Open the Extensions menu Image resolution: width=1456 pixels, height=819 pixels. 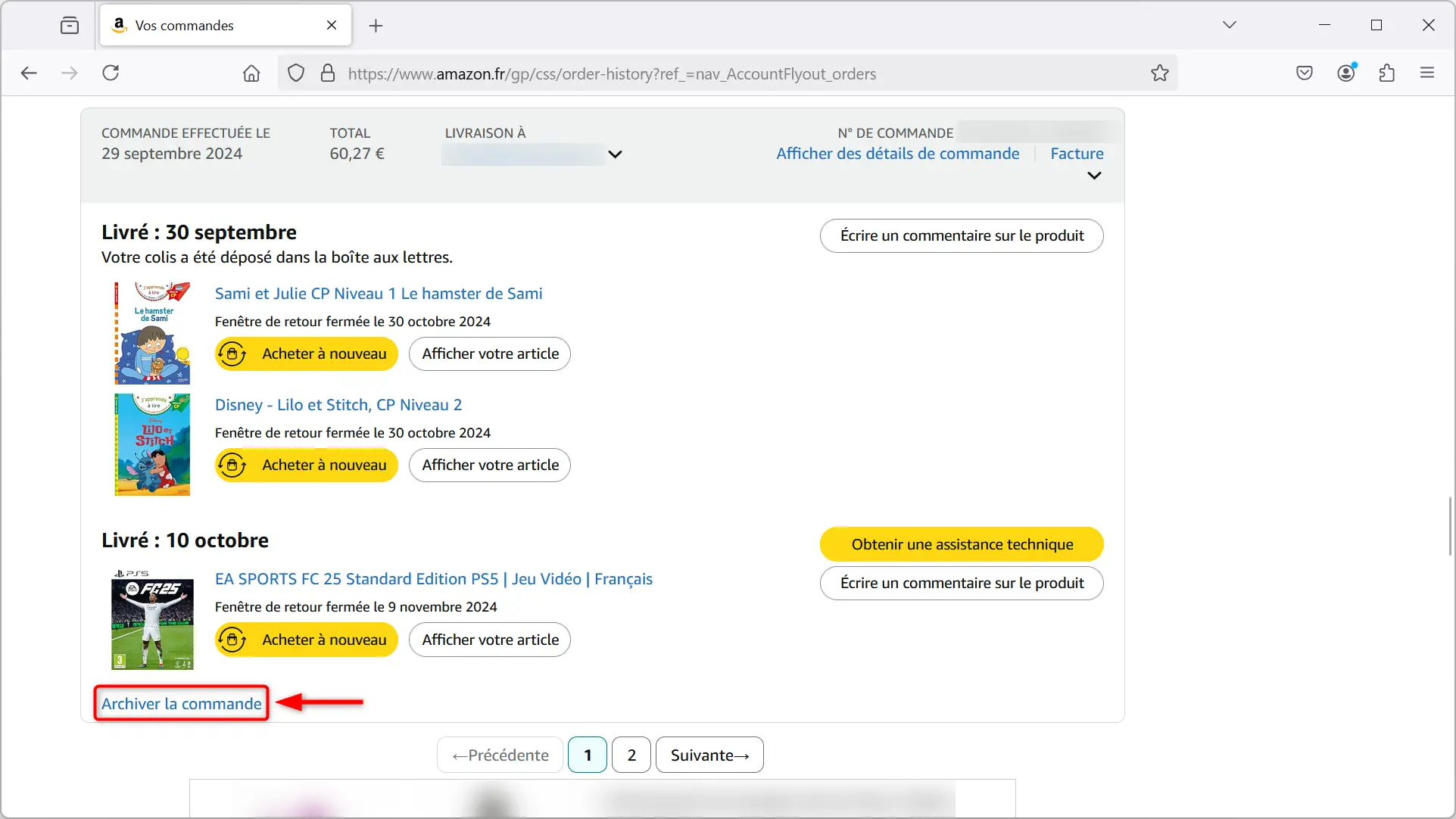1387,73
